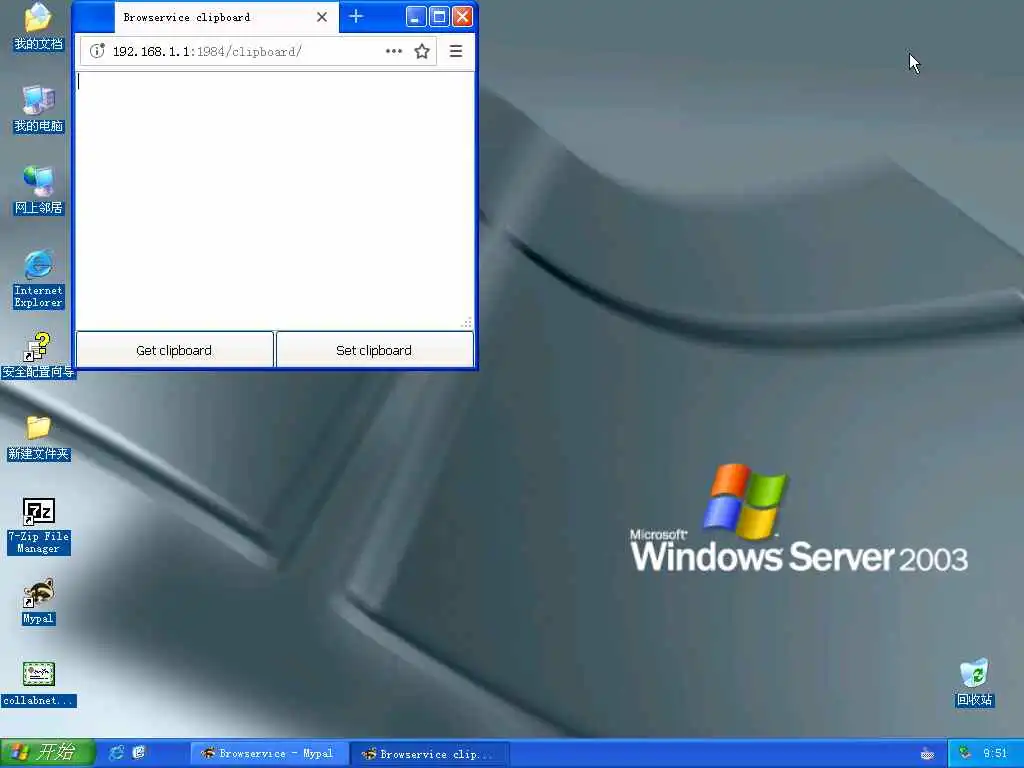Close the clipboard browser window
The height and width of the screenshot is (768, 1024).
point(462,16)
